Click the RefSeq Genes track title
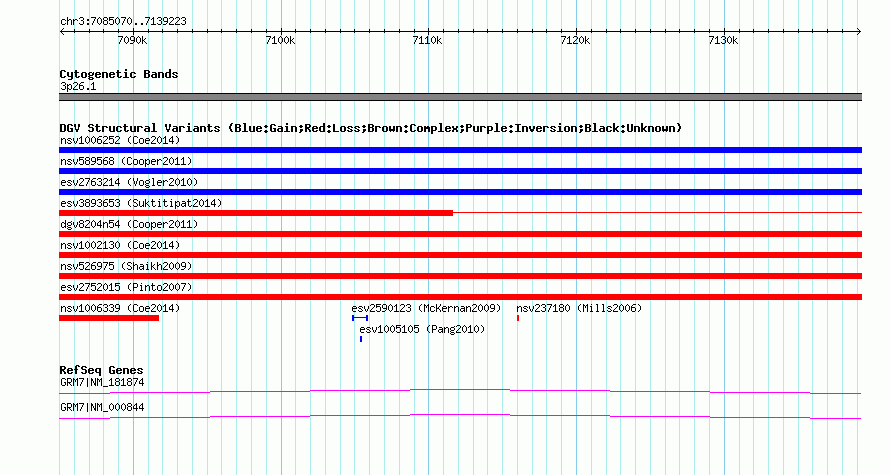The image size is (890, 475). point(102,370)
